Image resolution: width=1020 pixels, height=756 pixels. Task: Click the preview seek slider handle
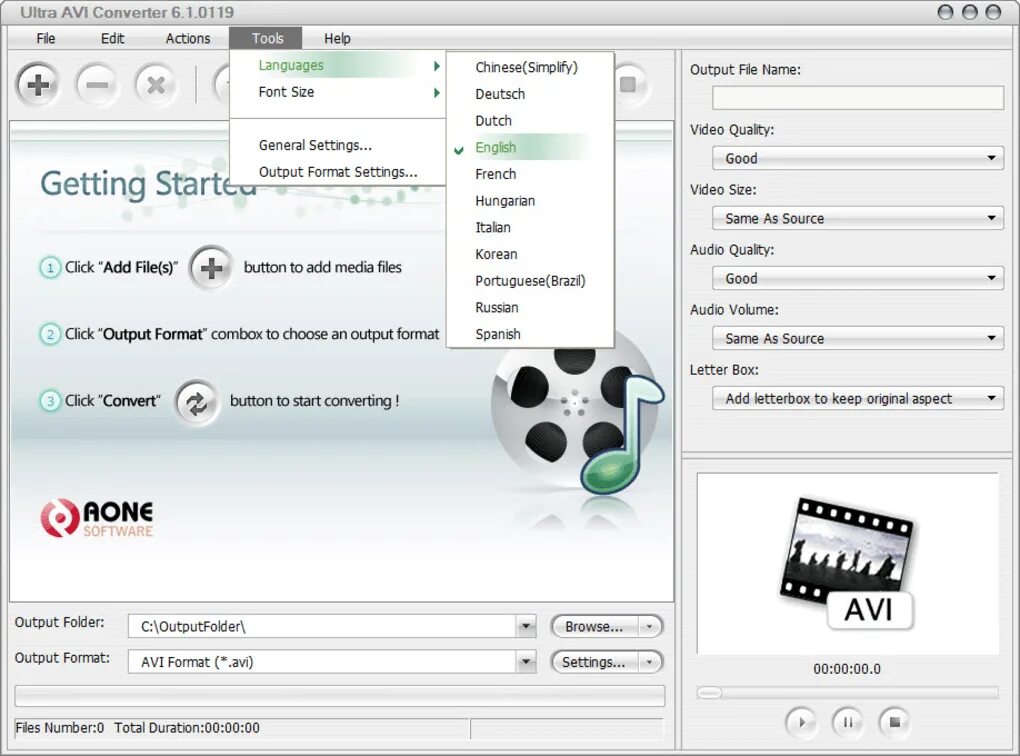coord(709,693)
